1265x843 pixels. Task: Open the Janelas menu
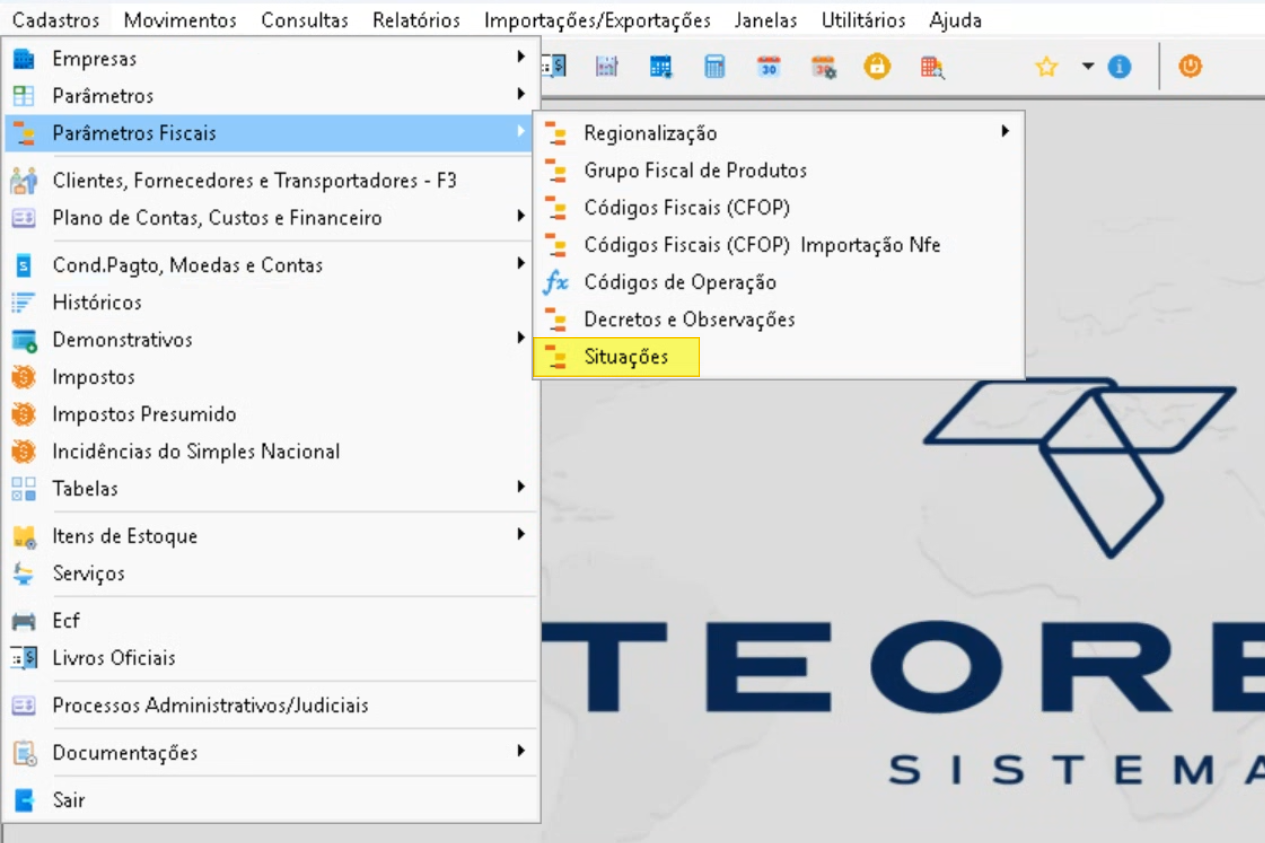[766, 20]
